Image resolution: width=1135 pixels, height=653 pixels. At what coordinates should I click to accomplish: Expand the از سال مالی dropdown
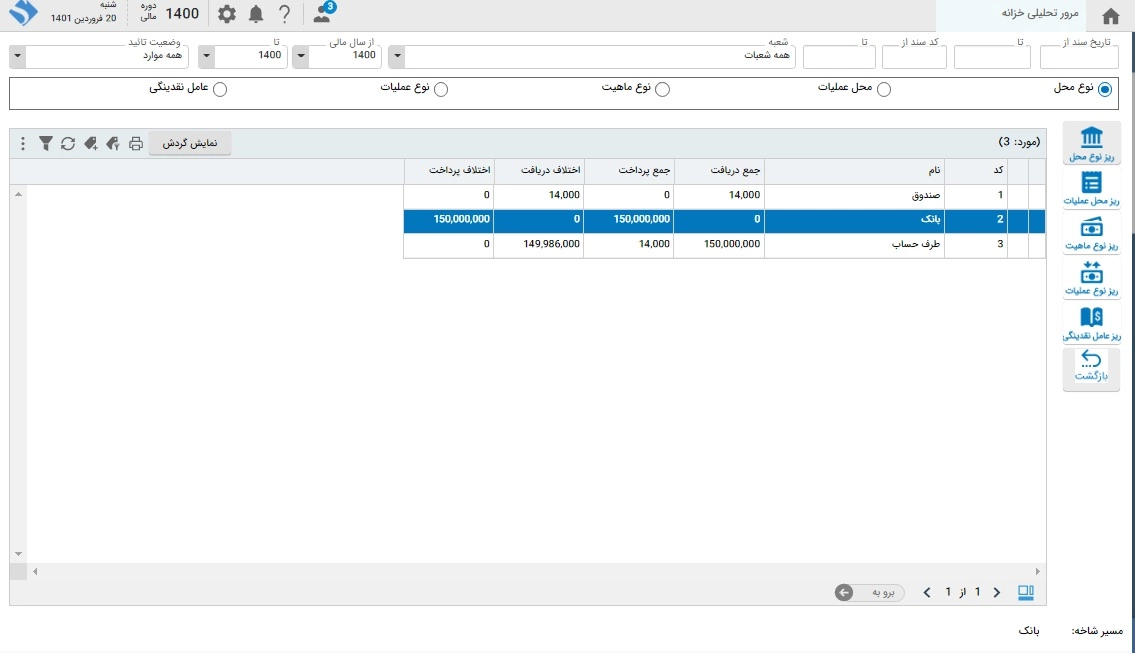pyautogui.click(x=299, y=56)
